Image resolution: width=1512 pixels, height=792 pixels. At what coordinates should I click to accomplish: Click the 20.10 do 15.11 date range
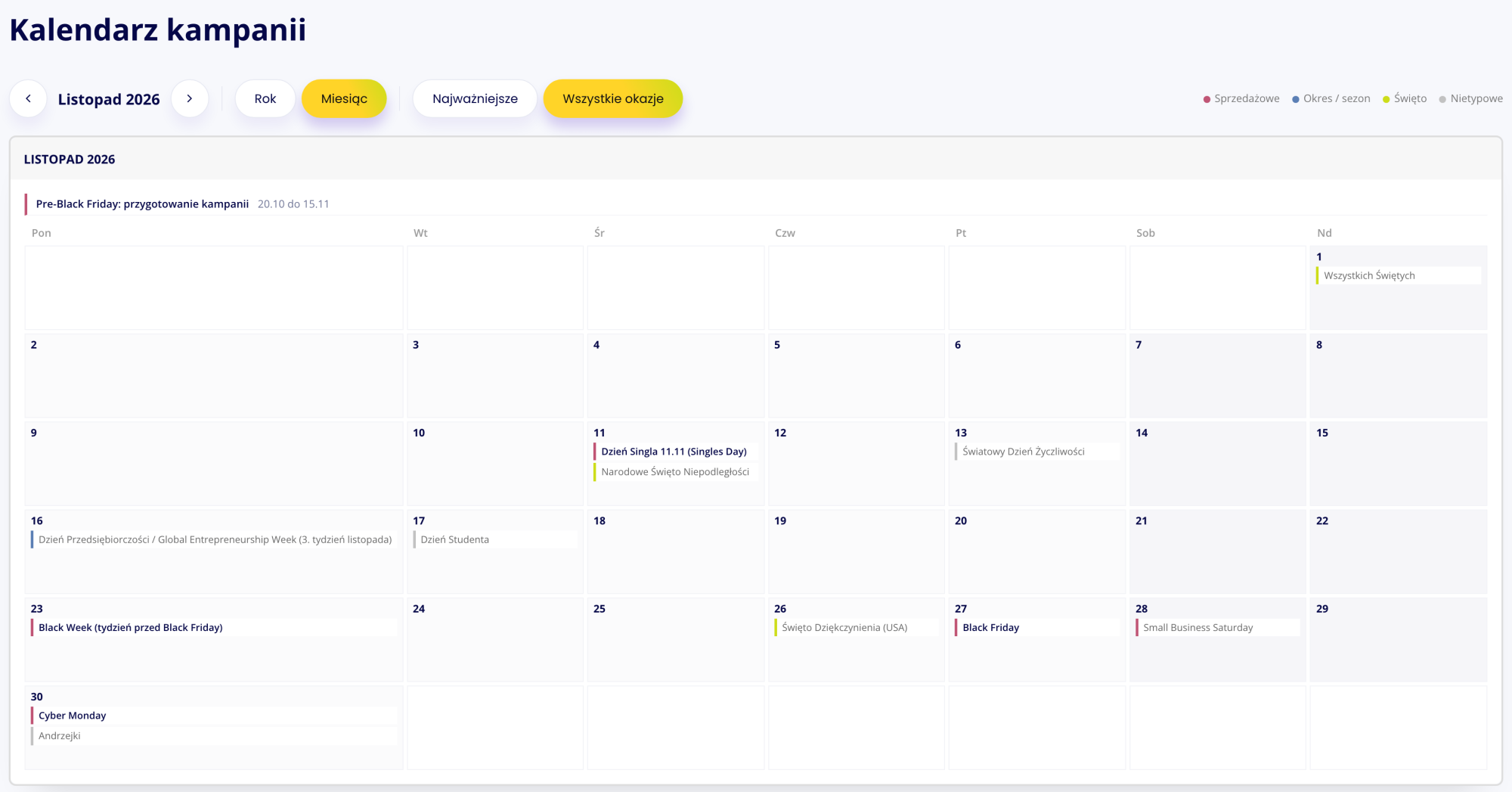pos(293,204)
